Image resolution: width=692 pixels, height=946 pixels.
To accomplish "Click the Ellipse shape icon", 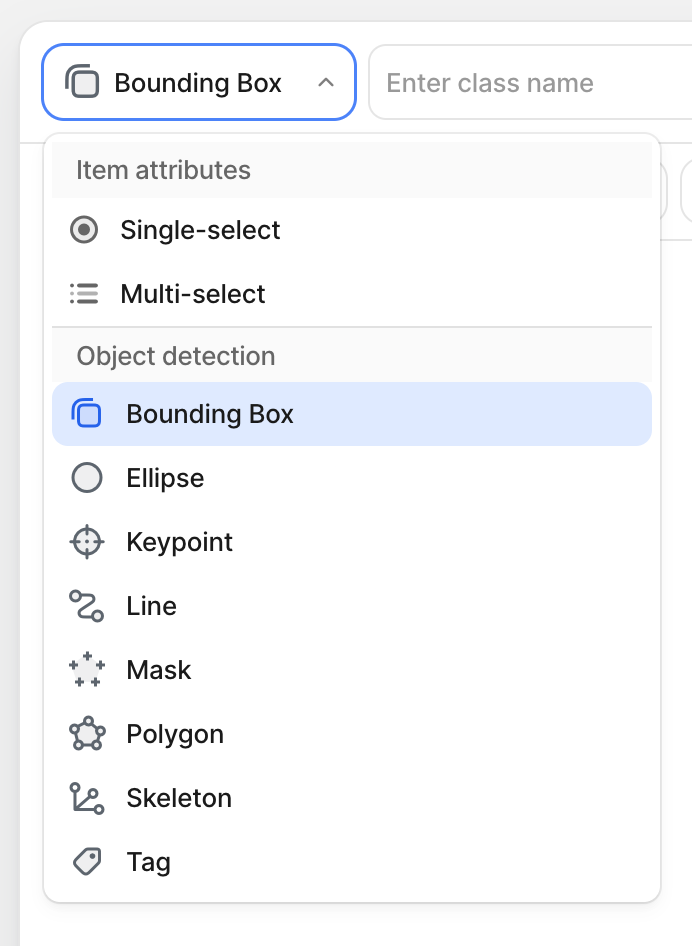I will tap(87, 477).
